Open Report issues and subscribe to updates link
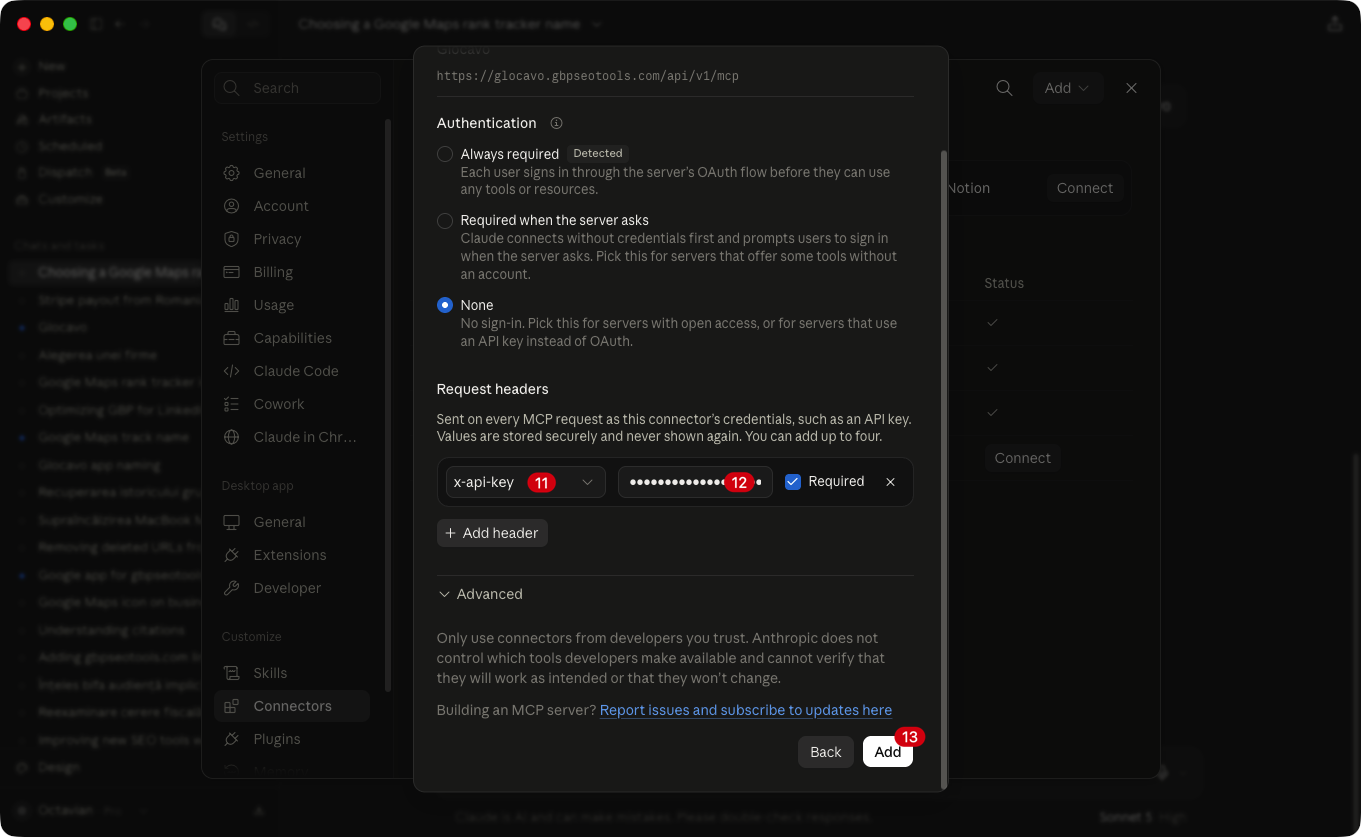This screenshot has width=1361, height=837. point(746,710)
